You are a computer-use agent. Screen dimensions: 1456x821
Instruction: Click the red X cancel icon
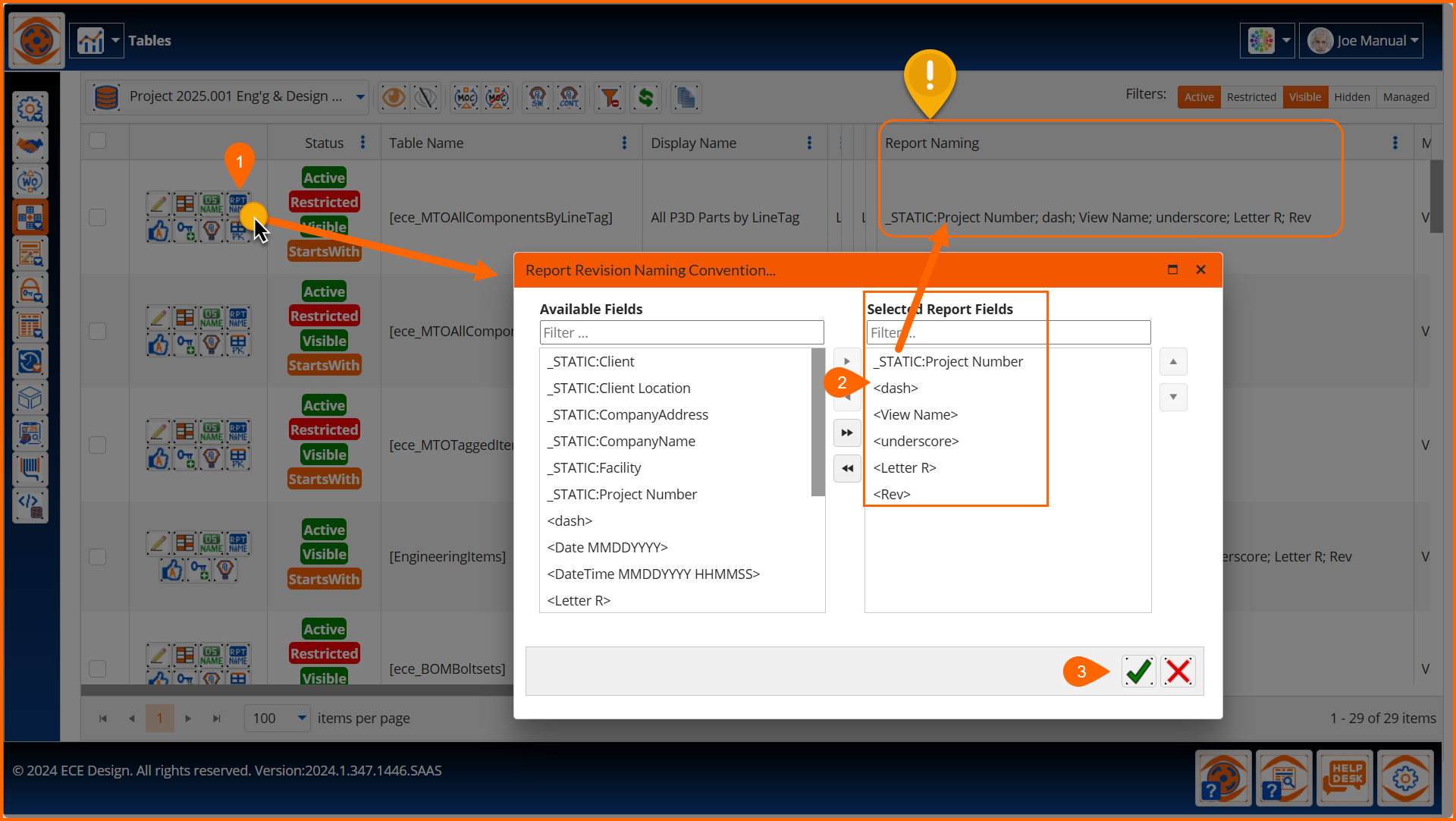click(1178, 672)
